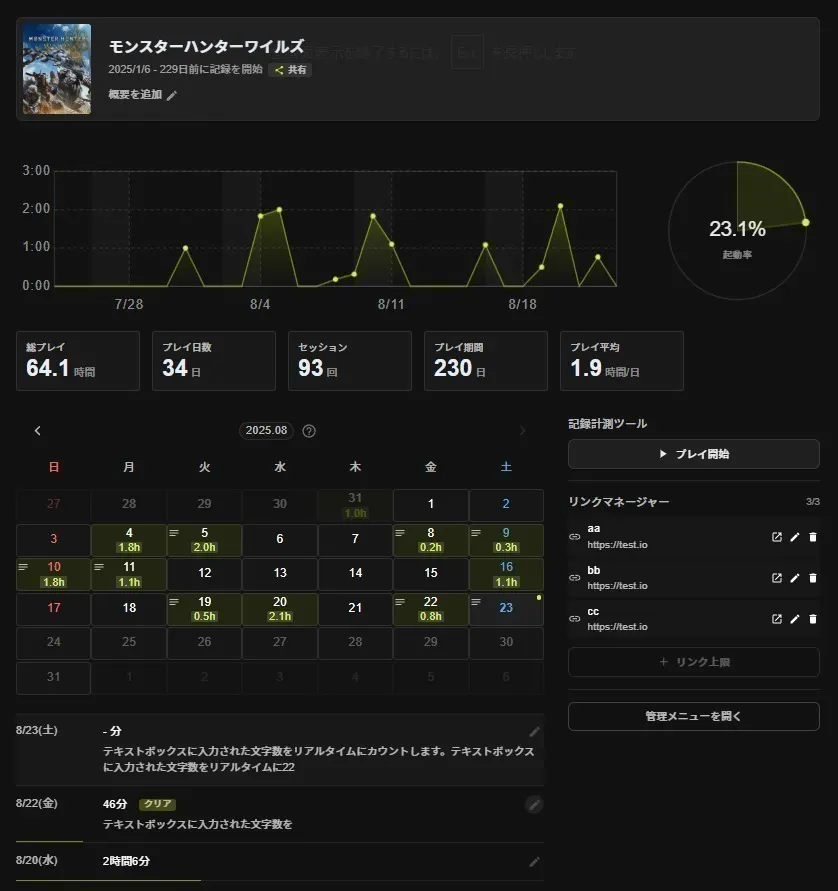The image size is (838, 891).
Task: Open external link icon for aa
Action: [777, 537]
